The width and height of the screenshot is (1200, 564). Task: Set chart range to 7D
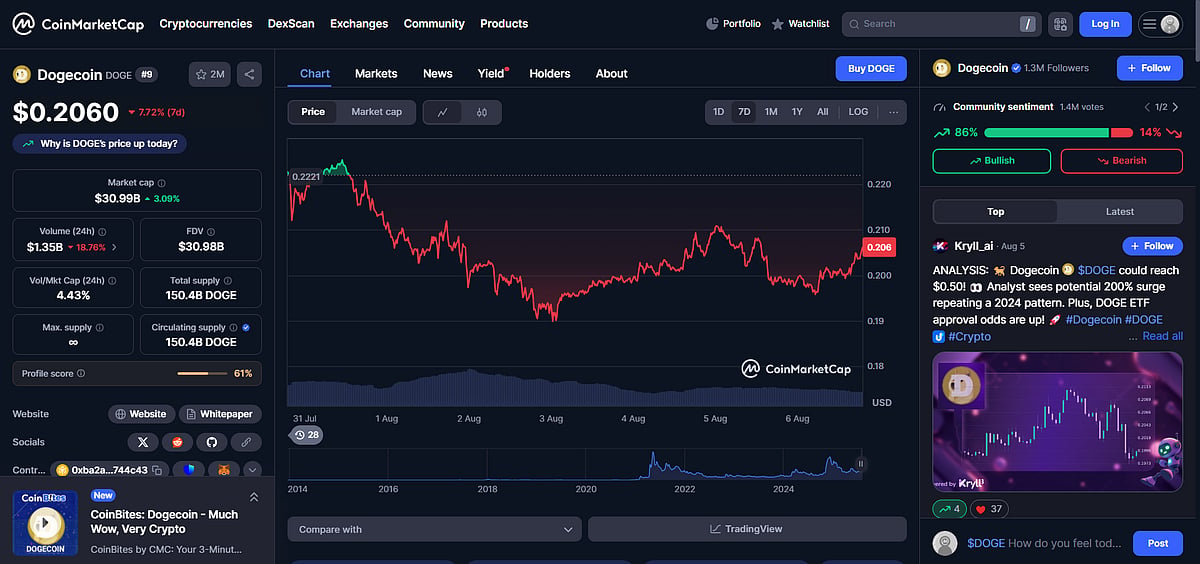(744, 112)
